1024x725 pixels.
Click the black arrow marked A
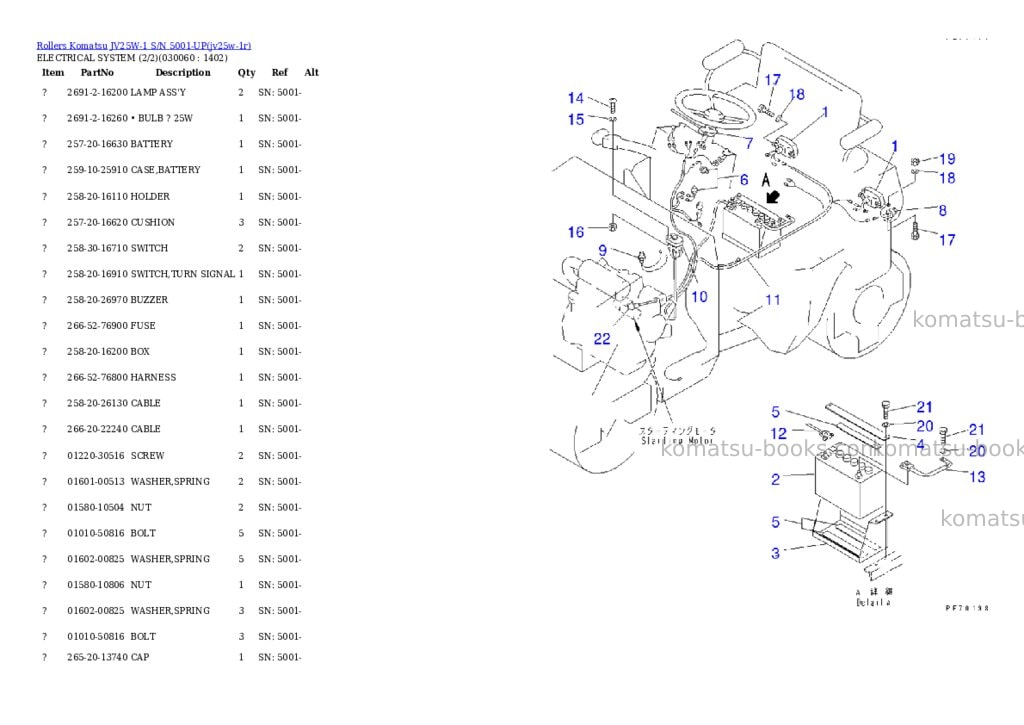773,196
